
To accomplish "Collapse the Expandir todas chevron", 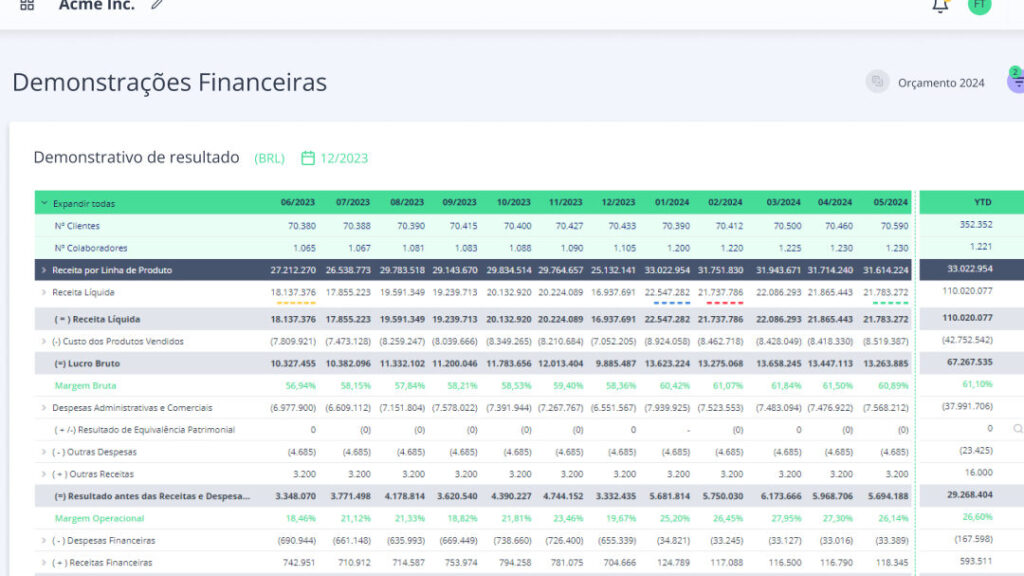I will click(x=44, y=203).
